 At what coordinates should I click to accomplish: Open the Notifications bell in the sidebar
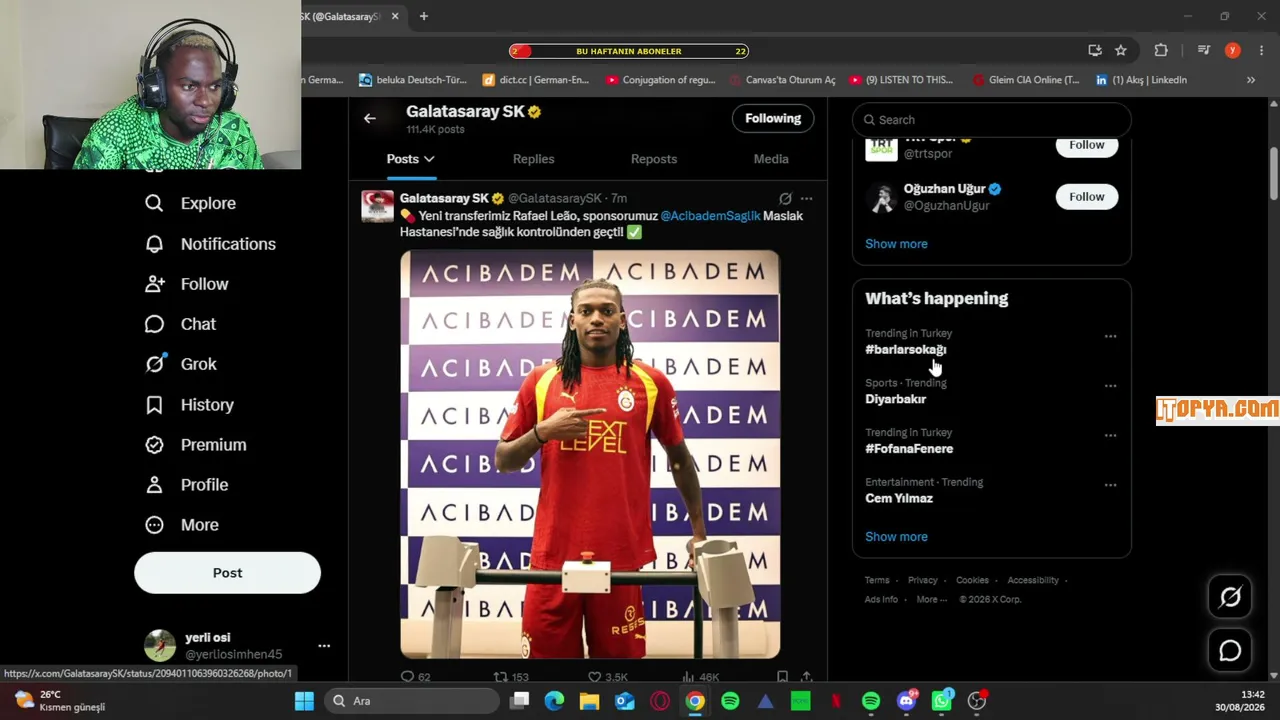coord(210,244)
